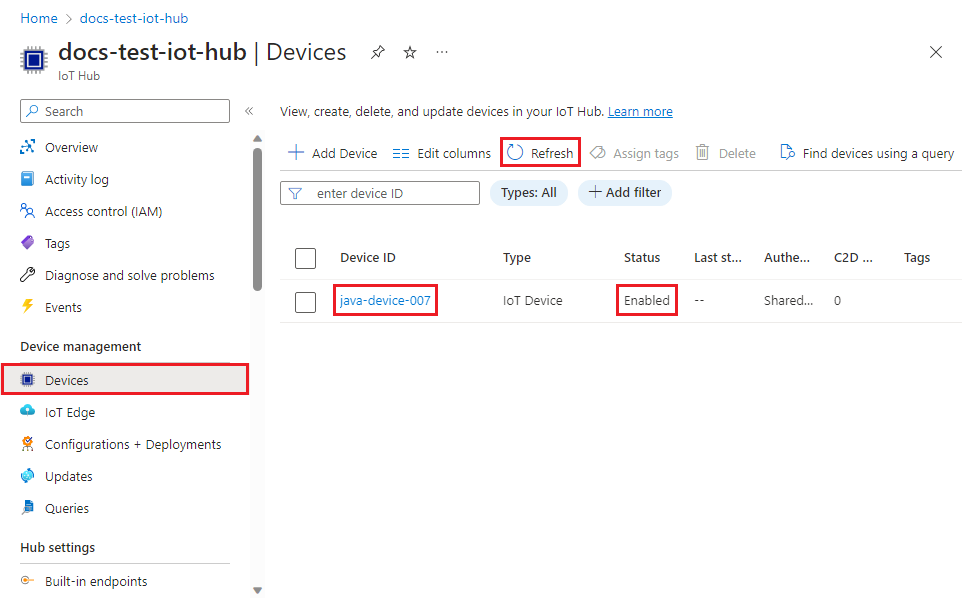Click the Queries document icon
The height and width of the screenshot is (598, 972).
click(x=27, y=508)
